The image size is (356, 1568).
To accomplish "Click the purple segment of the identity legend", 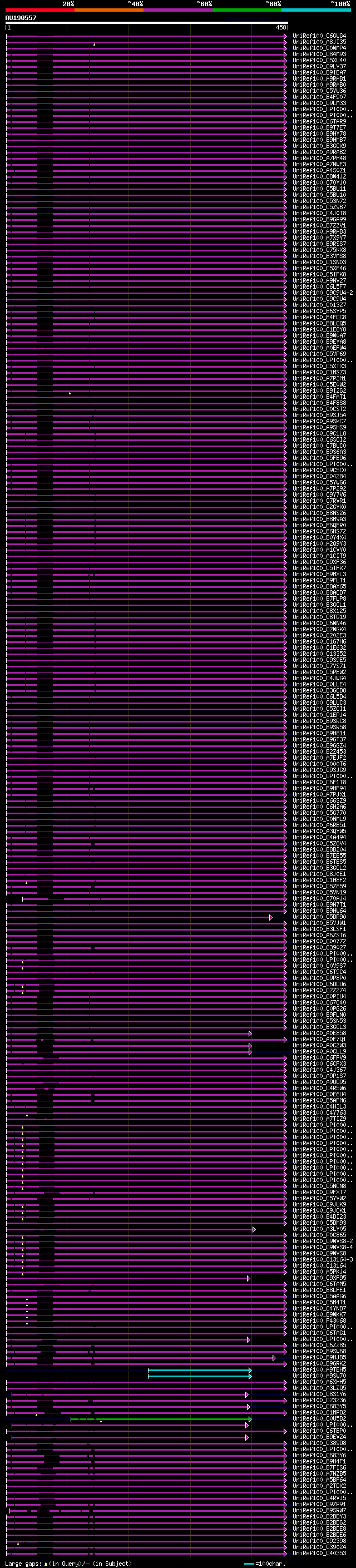I will (179, 10).
